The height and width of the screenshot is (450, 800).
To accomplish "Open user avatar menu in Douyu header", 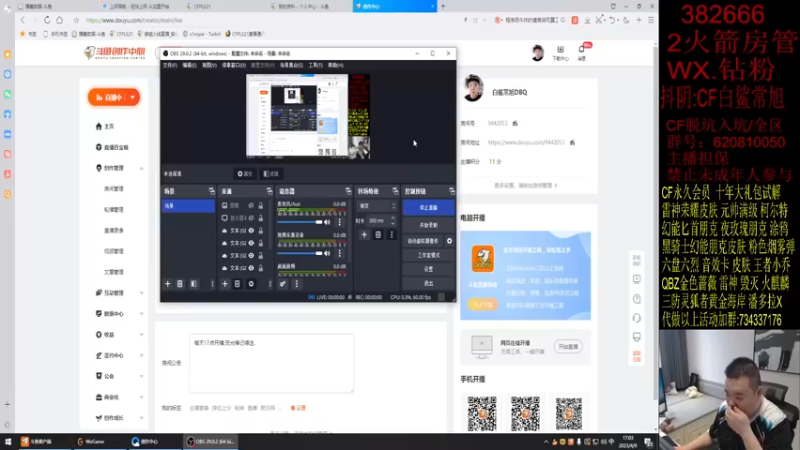I will point(537,53).
